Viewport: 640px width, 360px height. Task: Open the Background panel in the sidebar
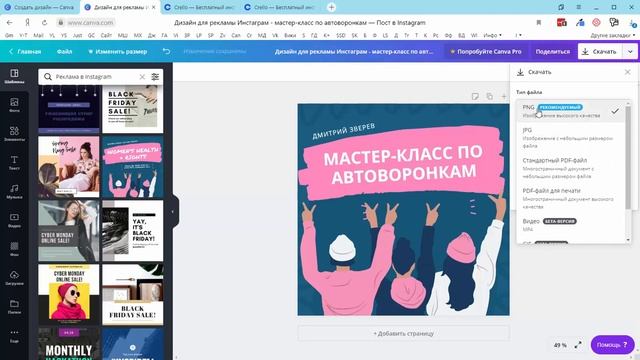point(14,249)
